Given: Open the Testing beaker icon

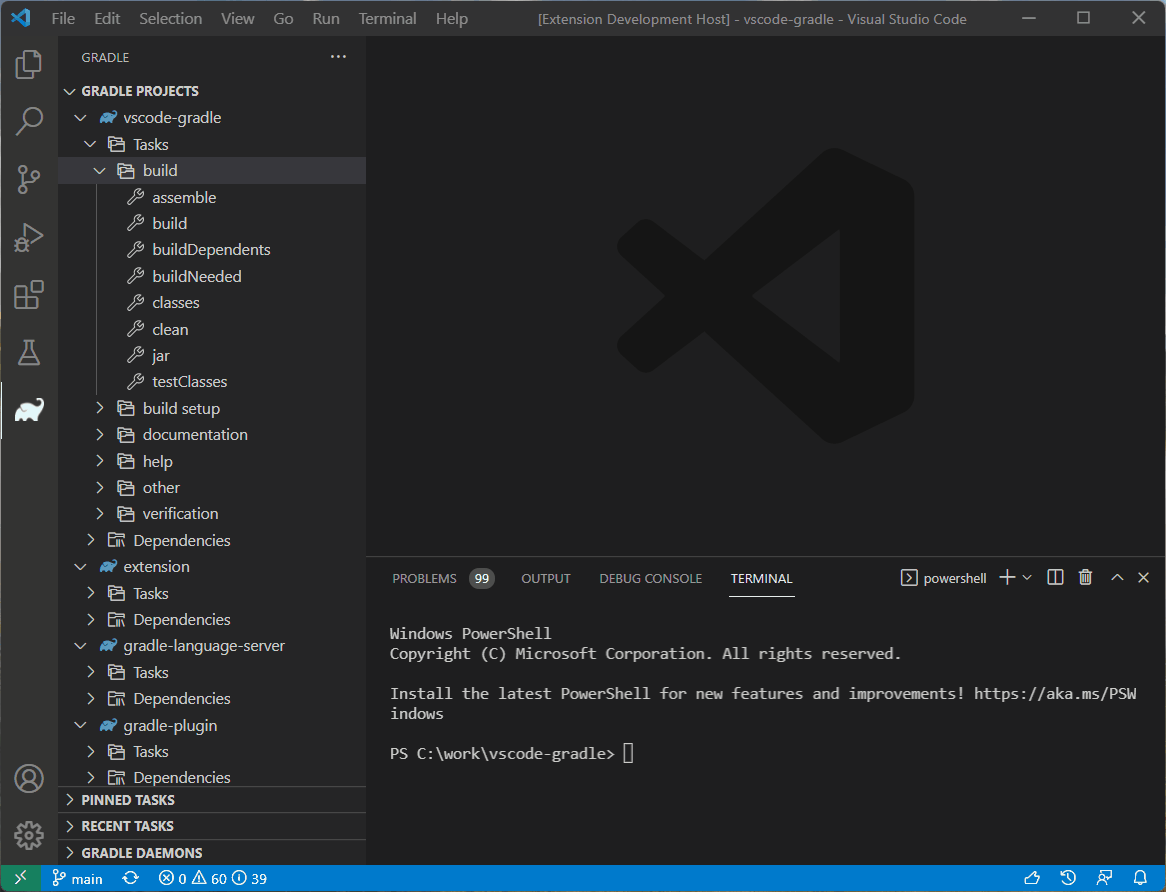Looking at the screenshot, I should coord(29,352).
